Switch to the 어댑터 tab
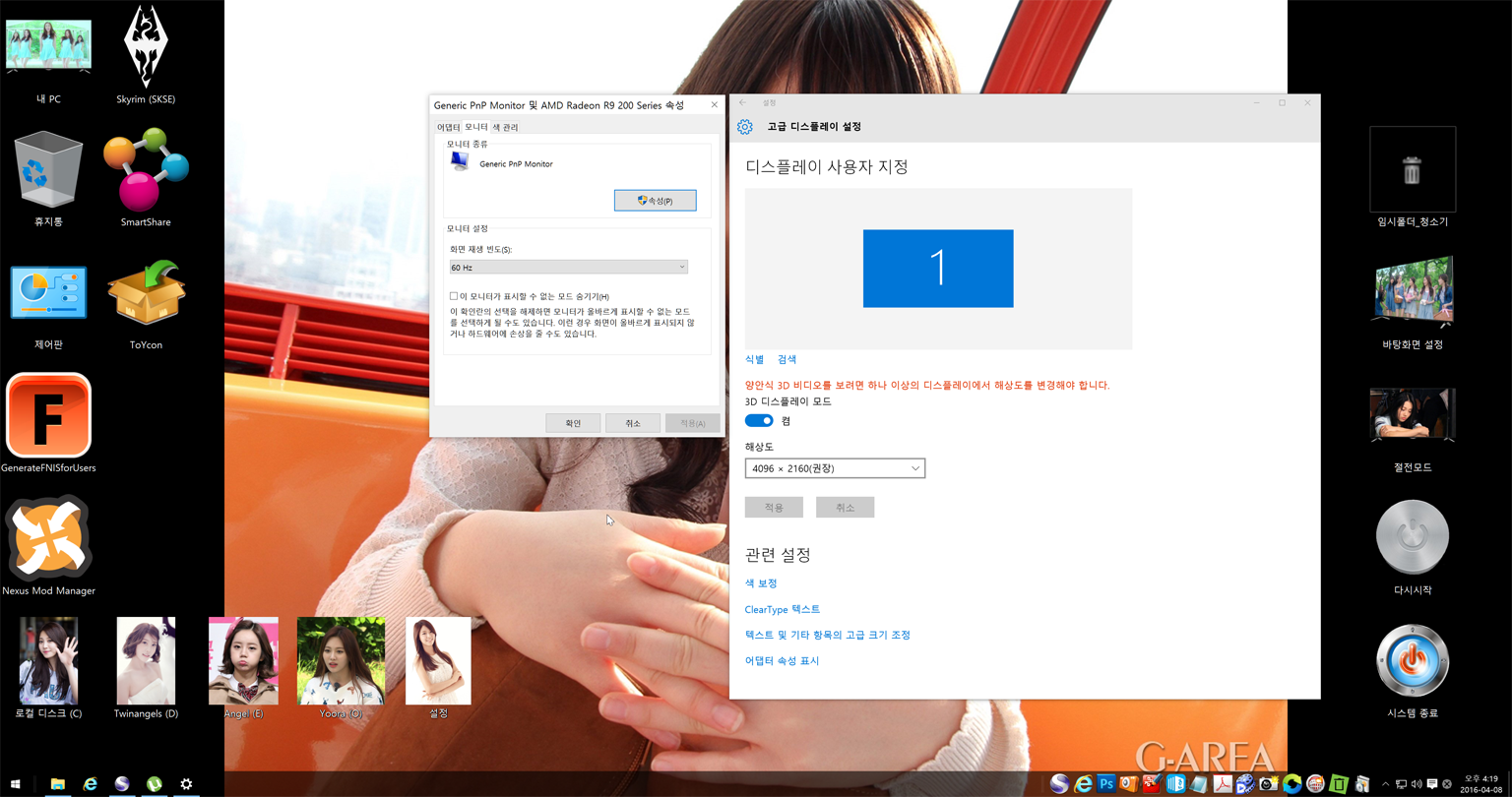The height and width of the screenshot is (797, 1512). click(x=448, y=127)
